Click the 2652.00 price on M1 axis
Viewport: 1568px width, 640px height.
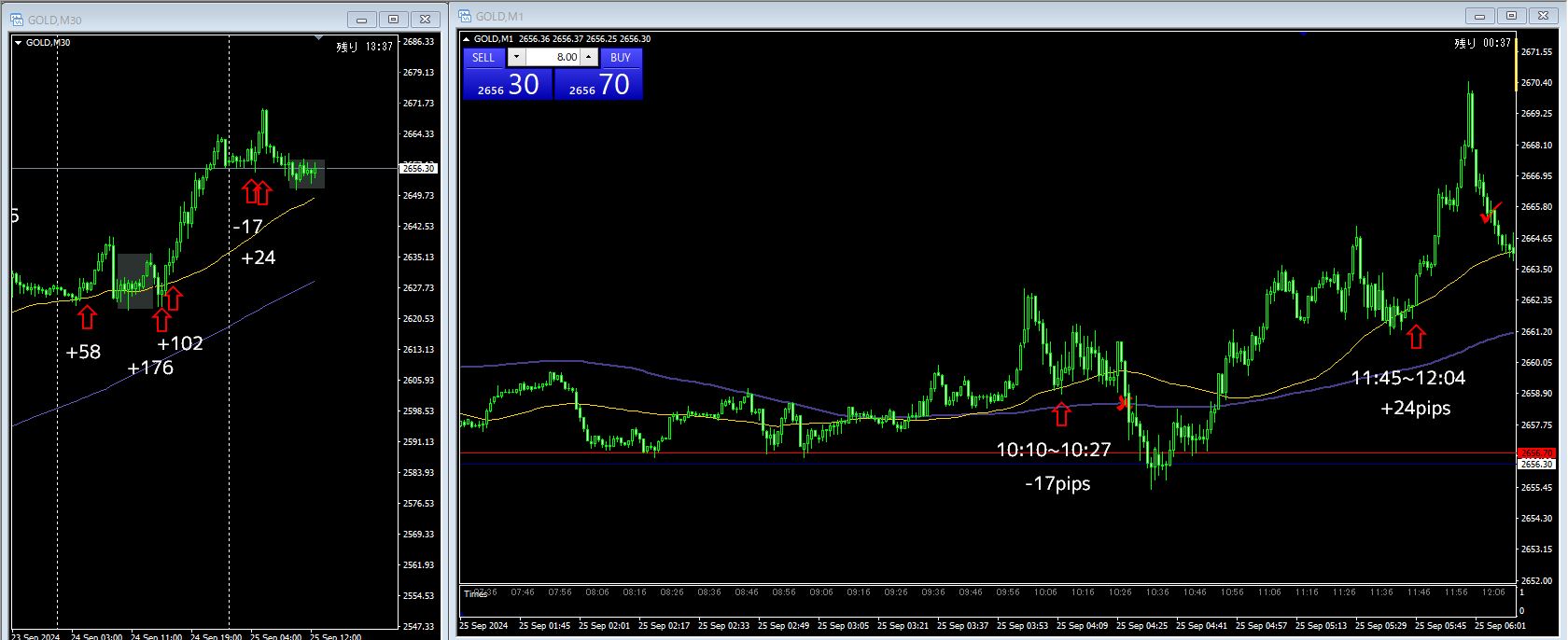coord(1536,580)
